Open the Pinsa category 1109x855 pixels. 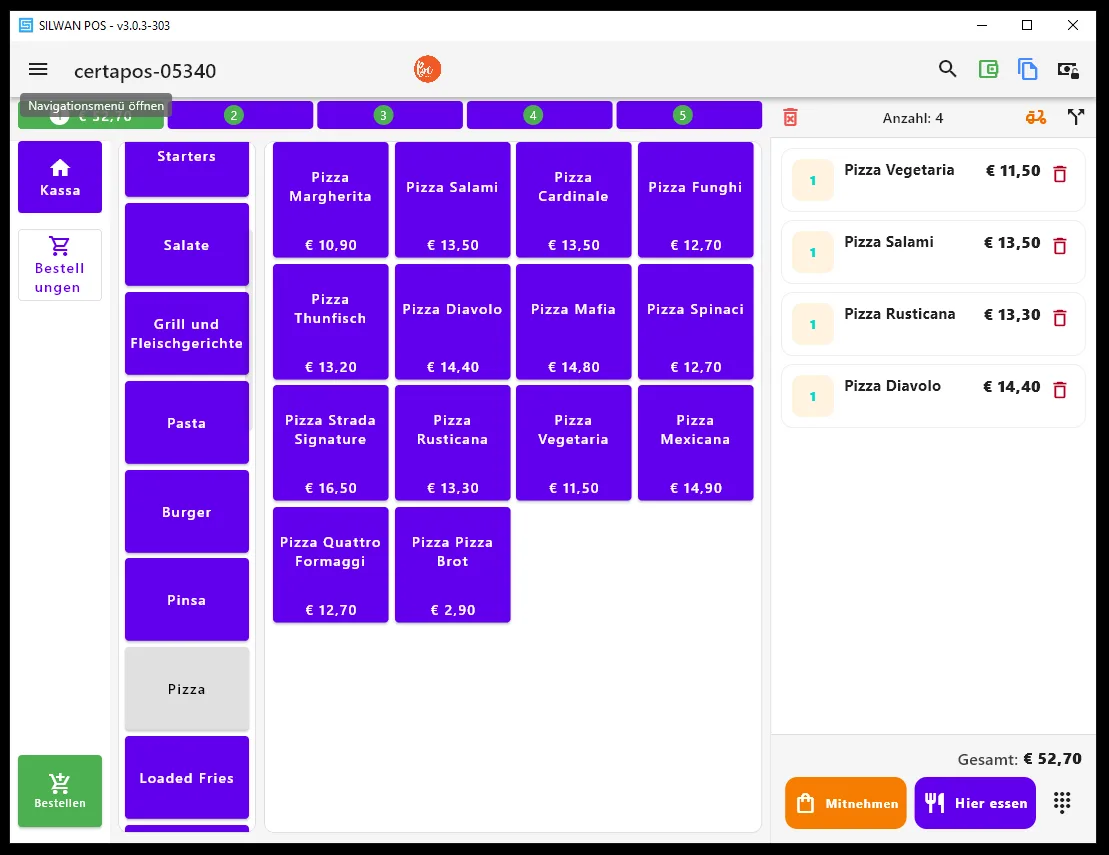187,600
